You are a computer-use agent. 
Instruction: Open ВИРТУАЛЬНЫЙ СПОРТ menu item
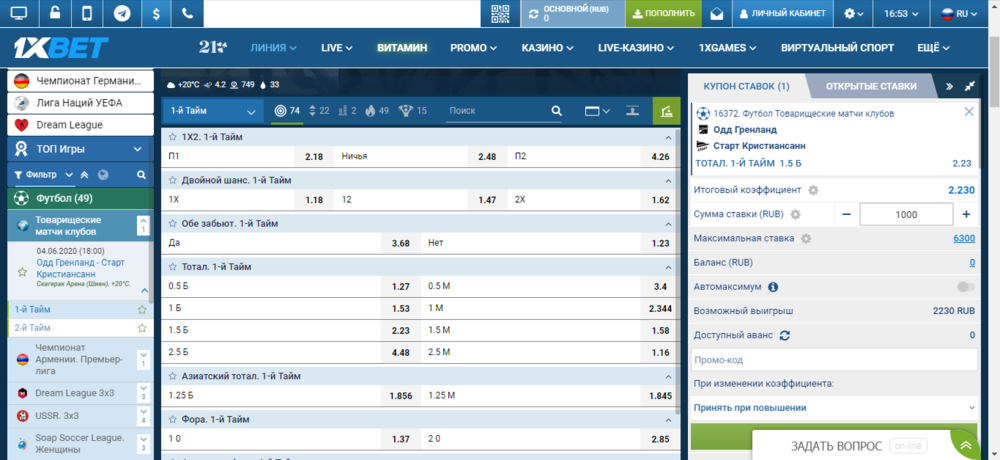tap(837, 48)
